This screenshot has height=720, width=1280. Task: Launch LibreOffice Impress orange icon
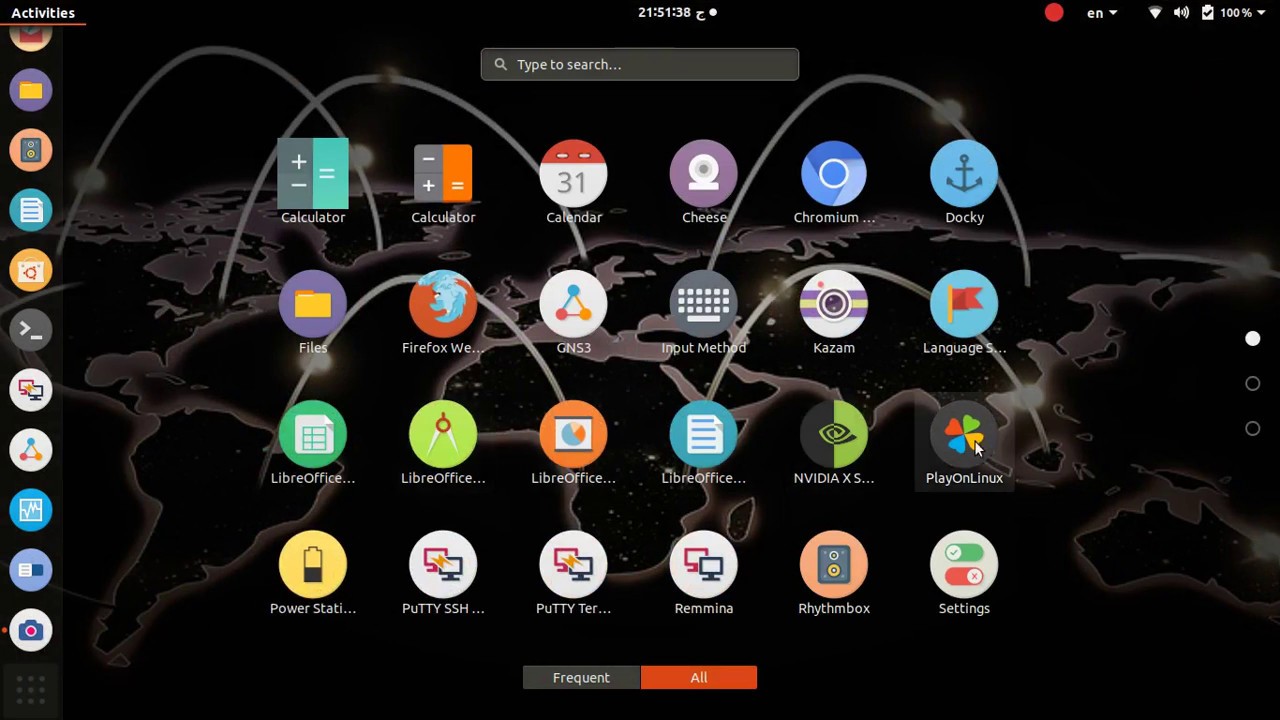pyautogui.click(x=573, y=443)
